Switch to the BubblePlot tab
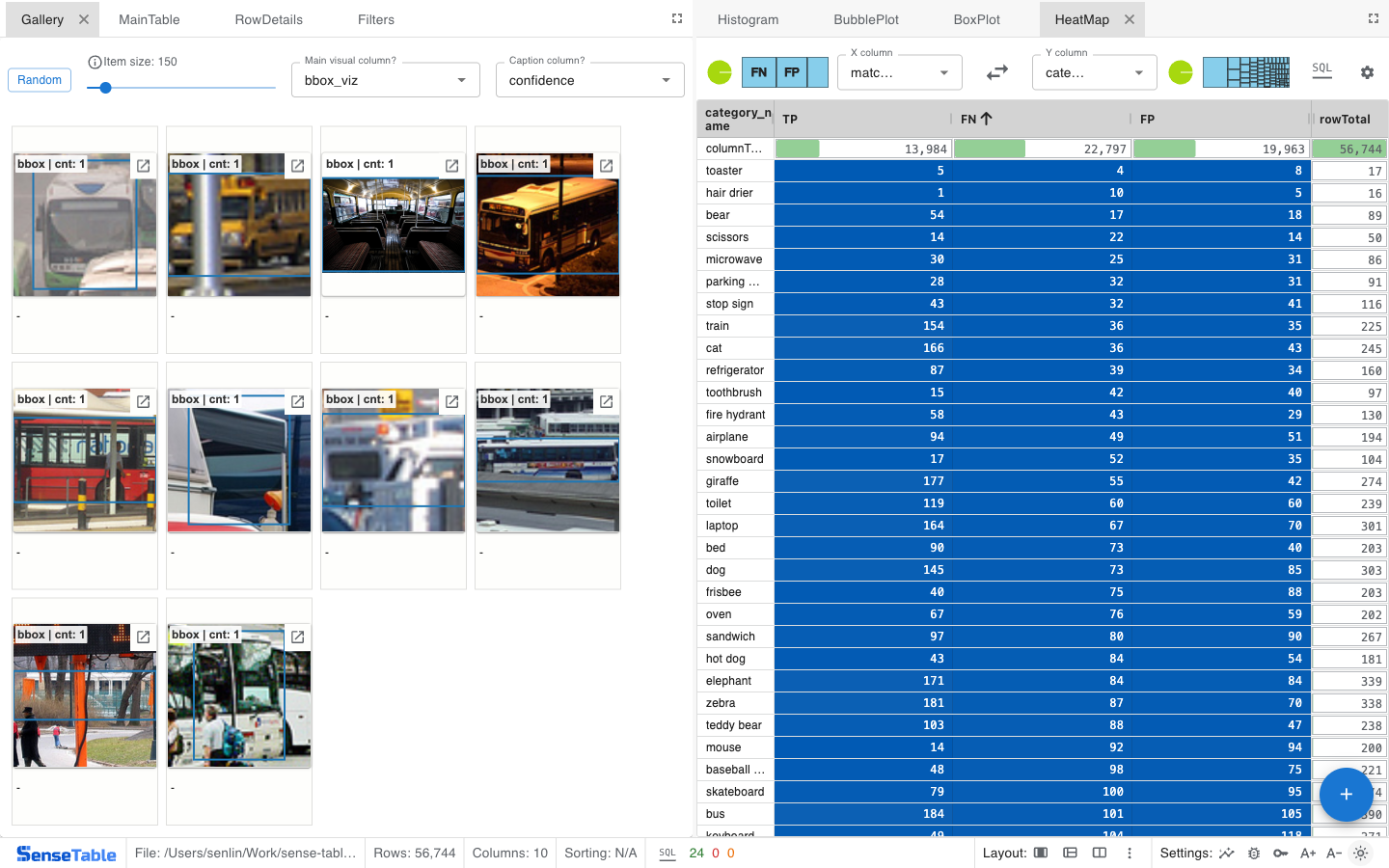The image size is (1389, 868). [x=865, y=19]
